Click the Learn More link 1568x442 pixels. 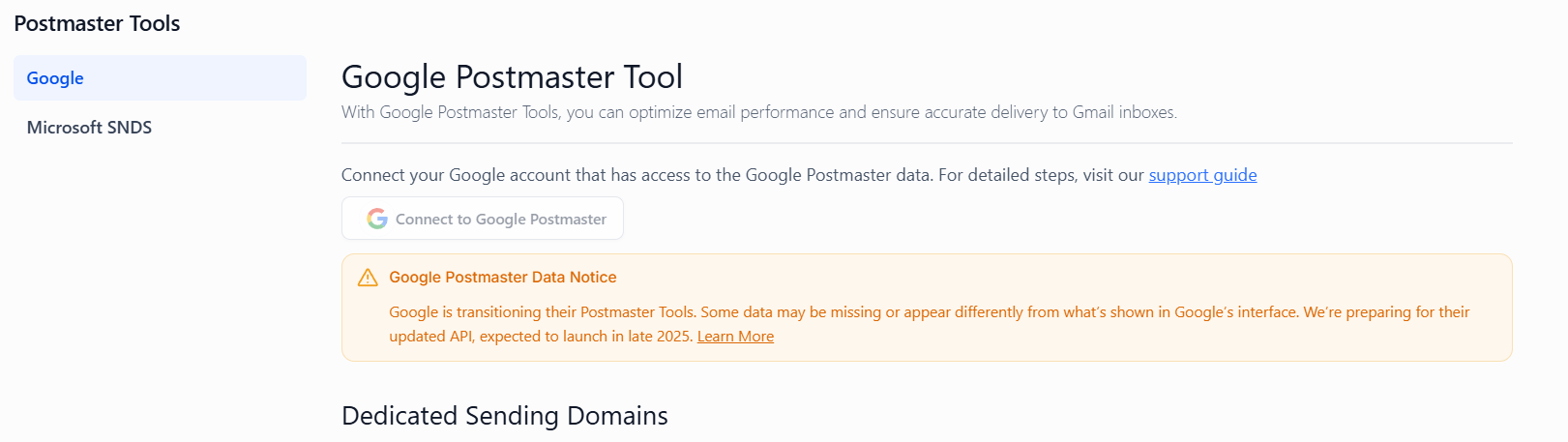pyautogui.click(x=735, y=337)
